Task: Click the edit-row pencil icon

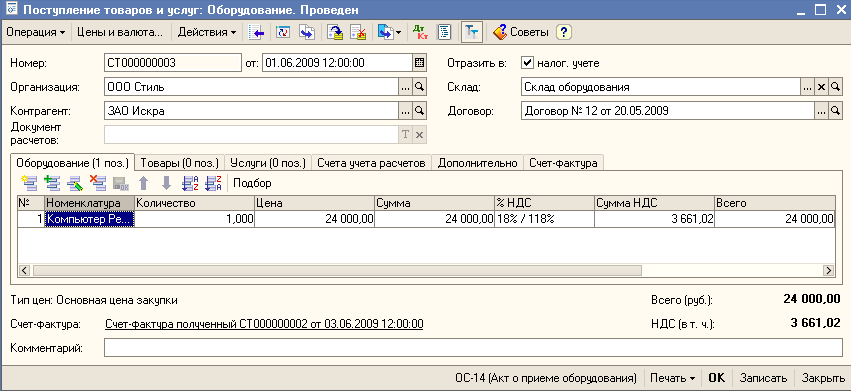Action: click(x=75, y=183)
